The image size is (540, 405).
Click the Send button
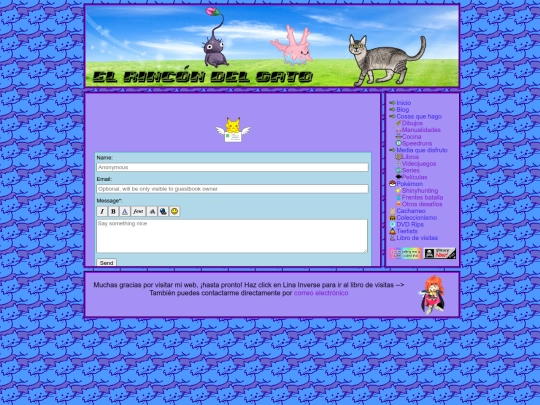click(x=106, y=262)
